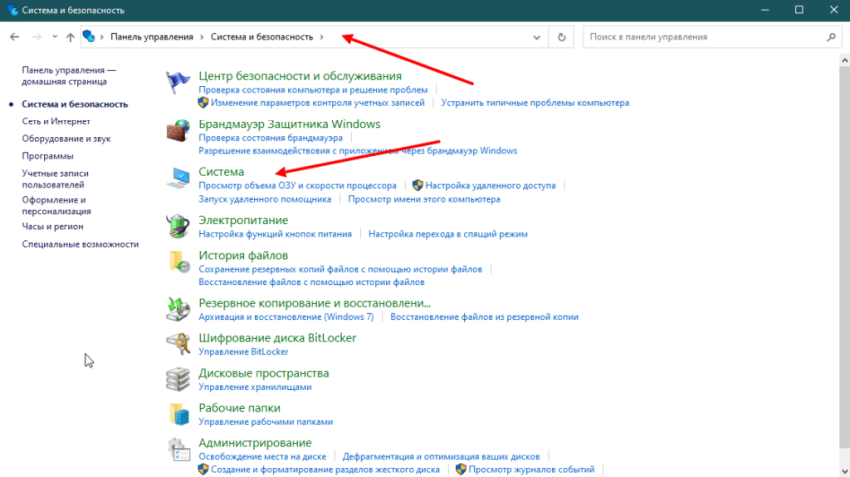Click Устранить типичные проблемы компьютера
Viewport: 850px width, 477px height.
[x=535, y=102]
